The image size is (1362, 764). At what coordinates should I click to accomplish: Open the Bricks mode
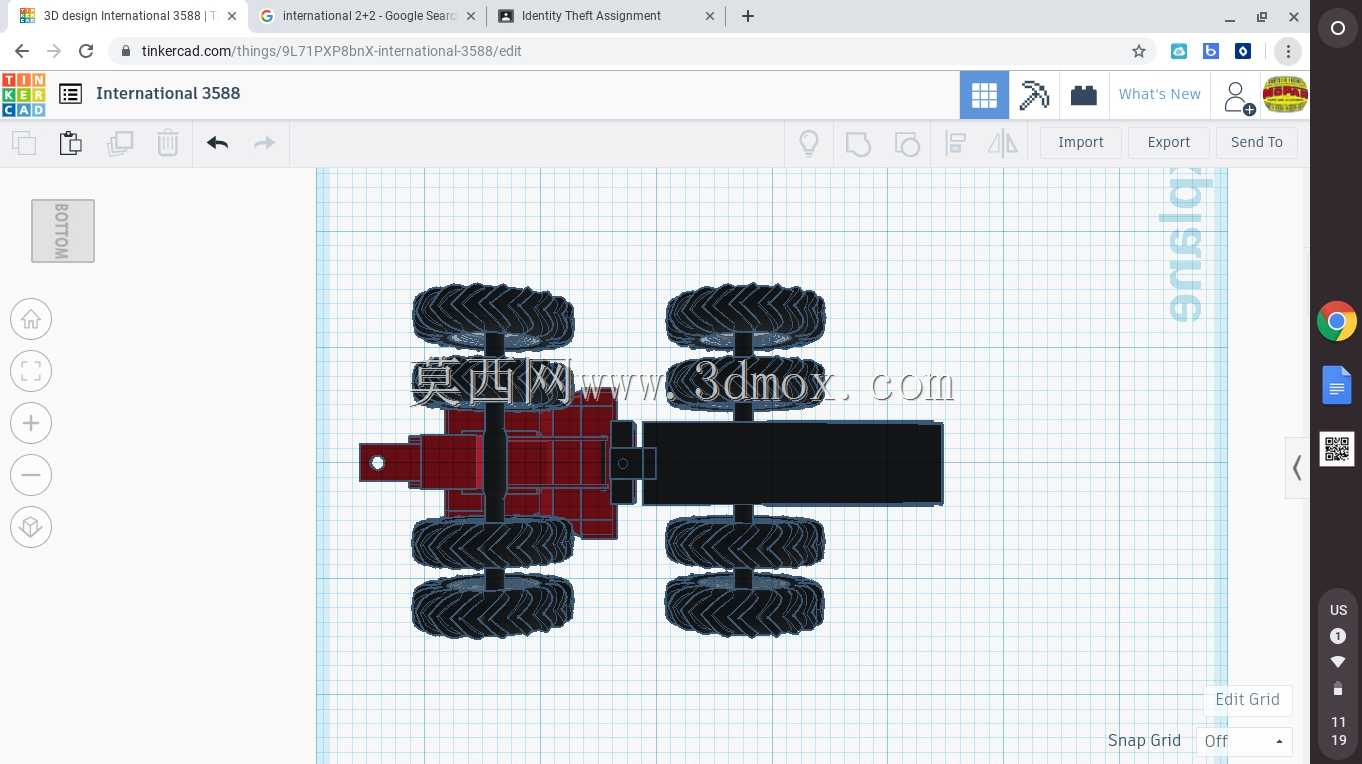tap(1083, 95)
